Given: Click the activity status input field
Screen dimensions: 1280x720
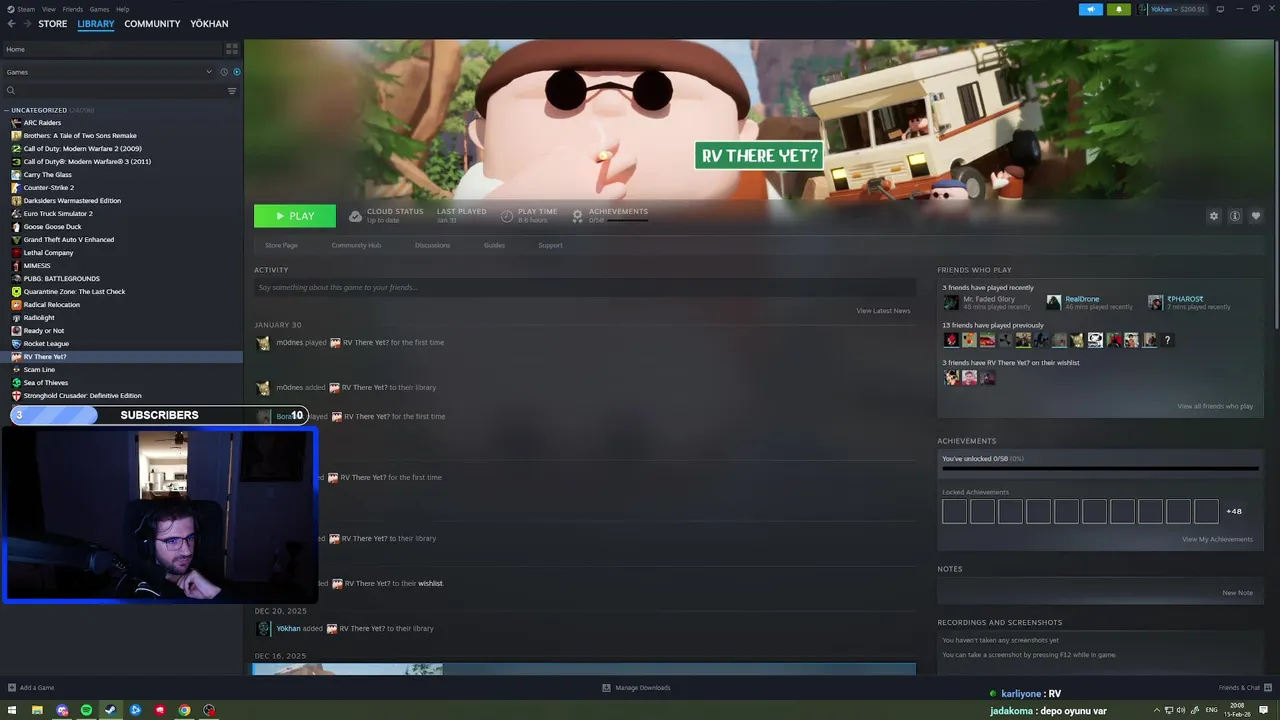Looking at the screenshot, I should tap(585, 288).
